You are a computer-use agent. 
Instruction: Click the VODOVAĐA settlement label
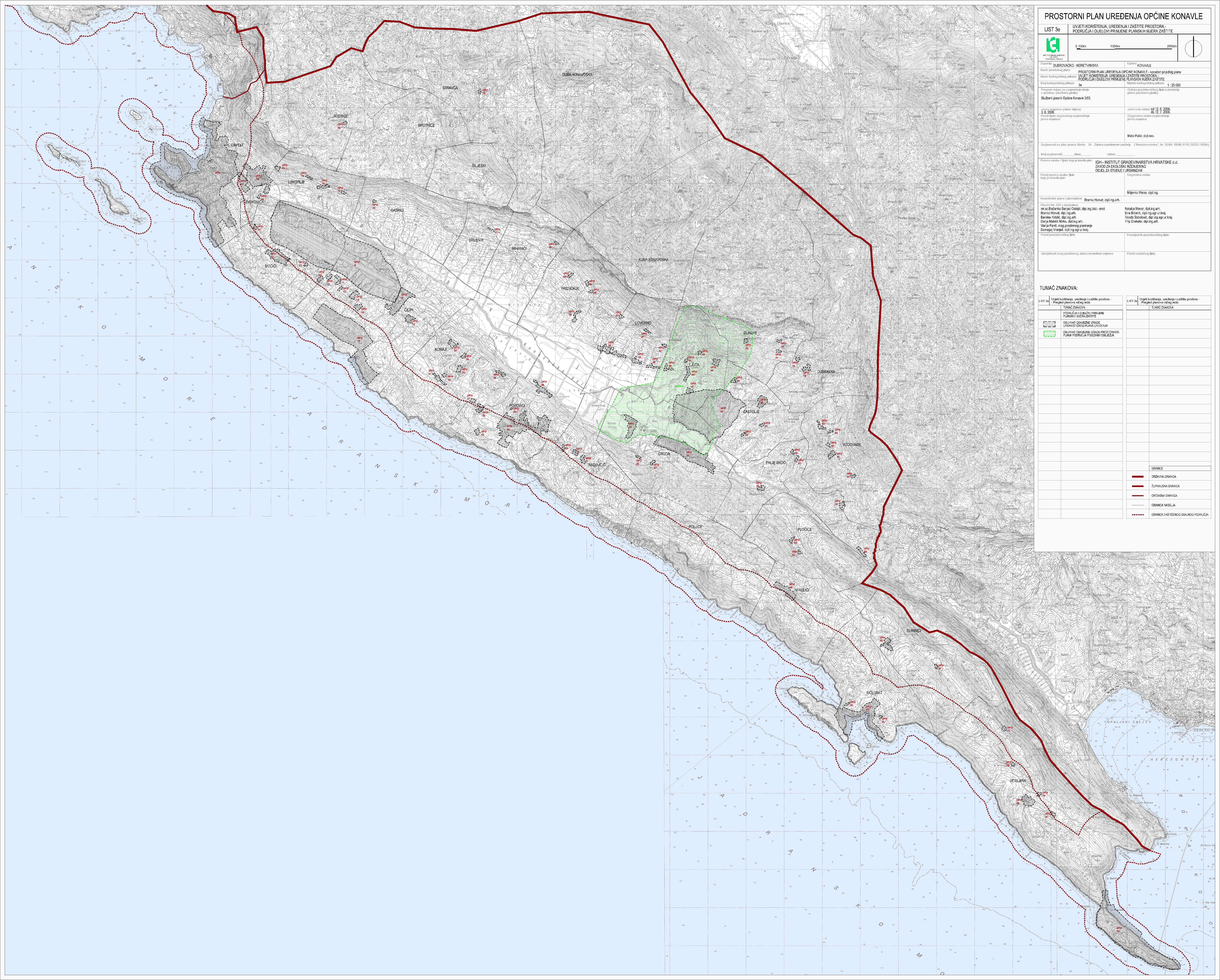pyautogui.click(x=852, y=445)
